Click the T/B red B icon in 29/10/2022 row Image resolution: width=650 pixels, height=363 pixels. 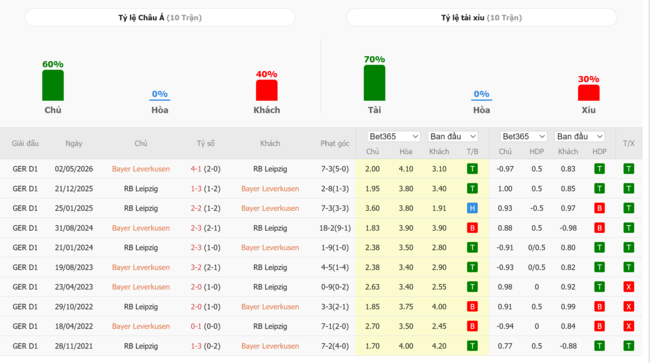472,307
